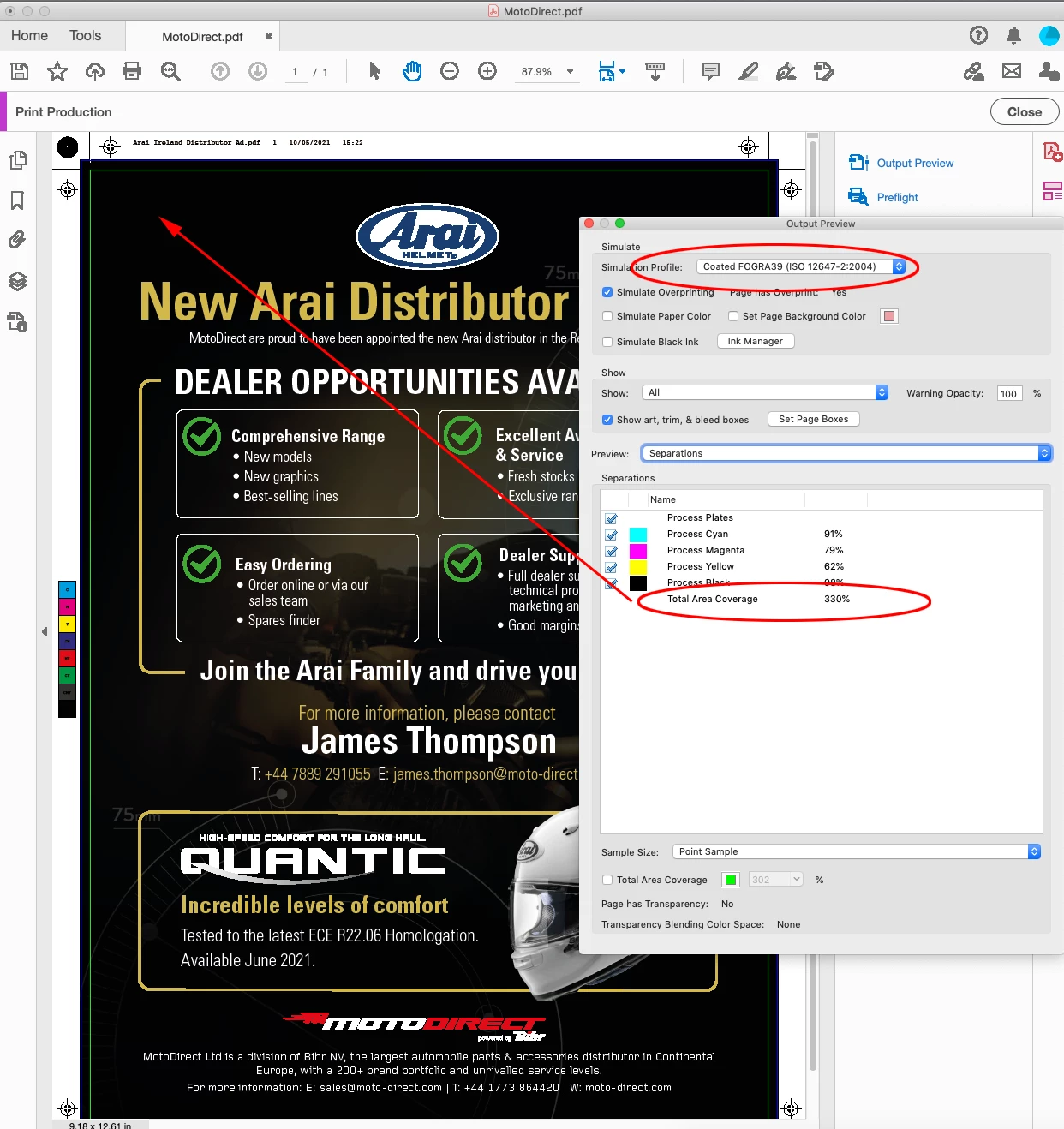This screenshot has height=1129, width=1064.
Task: Uncheck the Process Cyan separation
Action: click(612, 535)
